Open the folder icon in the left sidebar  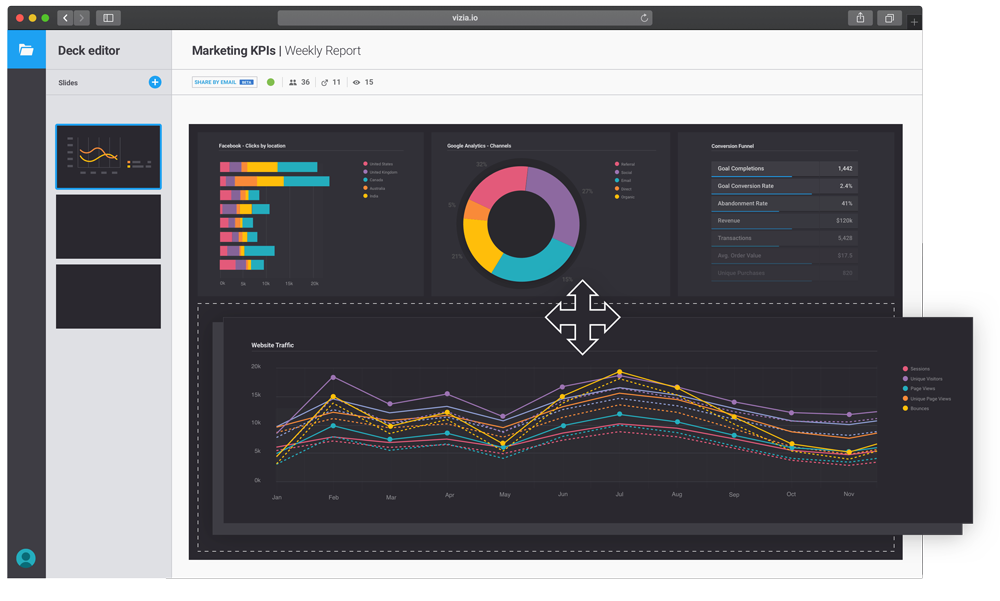pos(26,50)
